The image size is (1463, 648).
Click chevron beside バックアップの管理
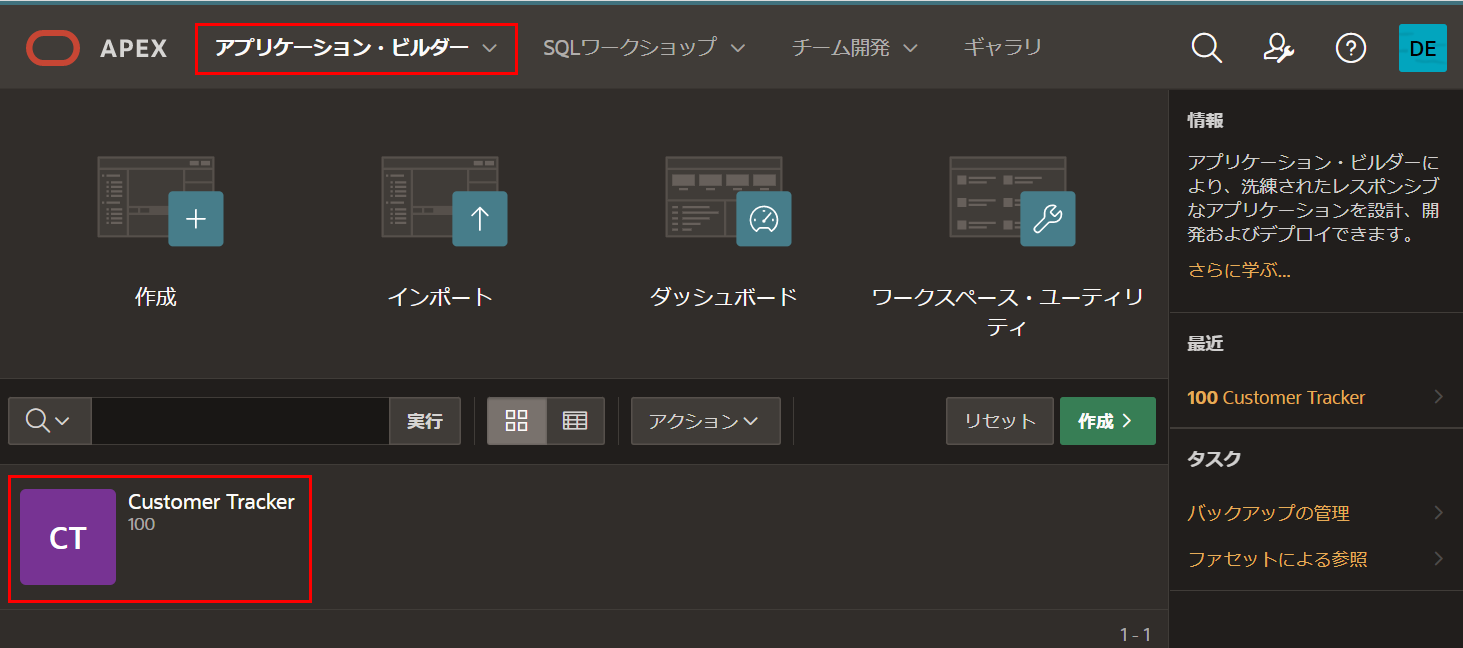coord(1439,513)
